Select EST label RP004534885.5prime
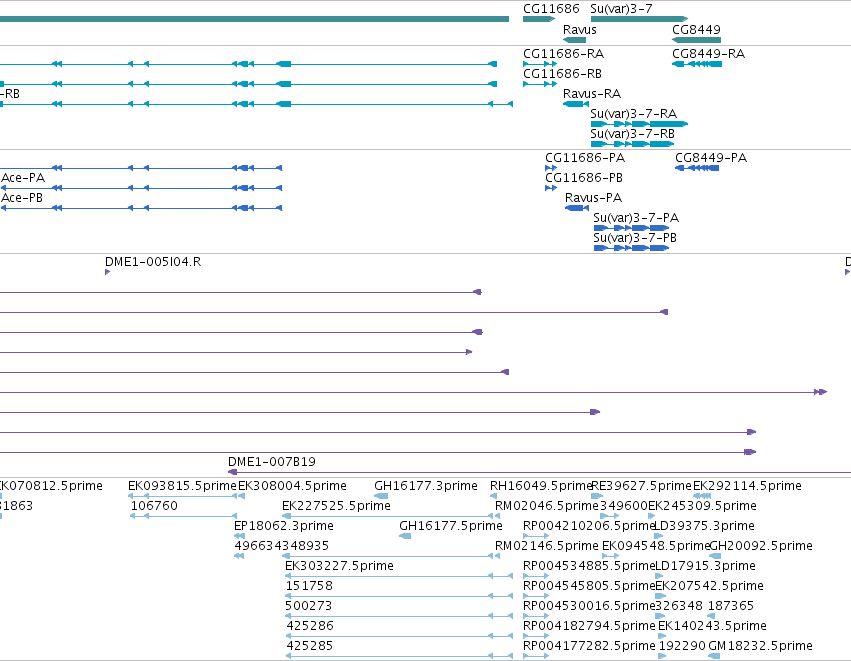Image resolution: width=851 pixels, height=661 pixels. (x=589, y=566)
